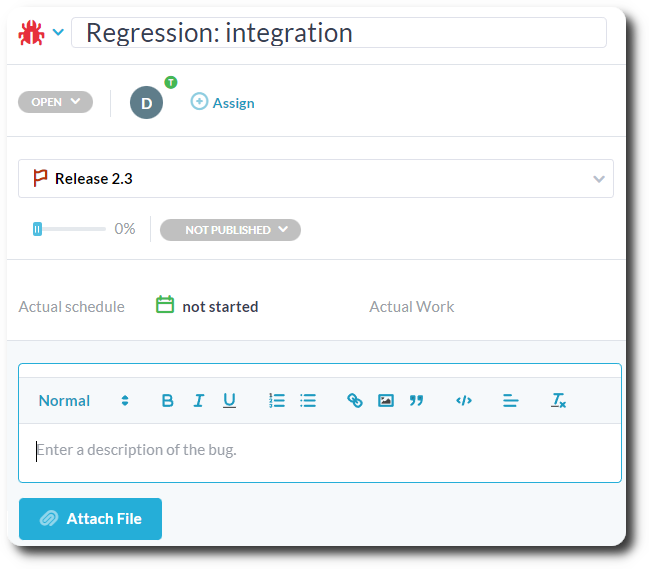649x569 pixels.
Task: Open the OPEN status dropdown
Action: tap(55, 102)
